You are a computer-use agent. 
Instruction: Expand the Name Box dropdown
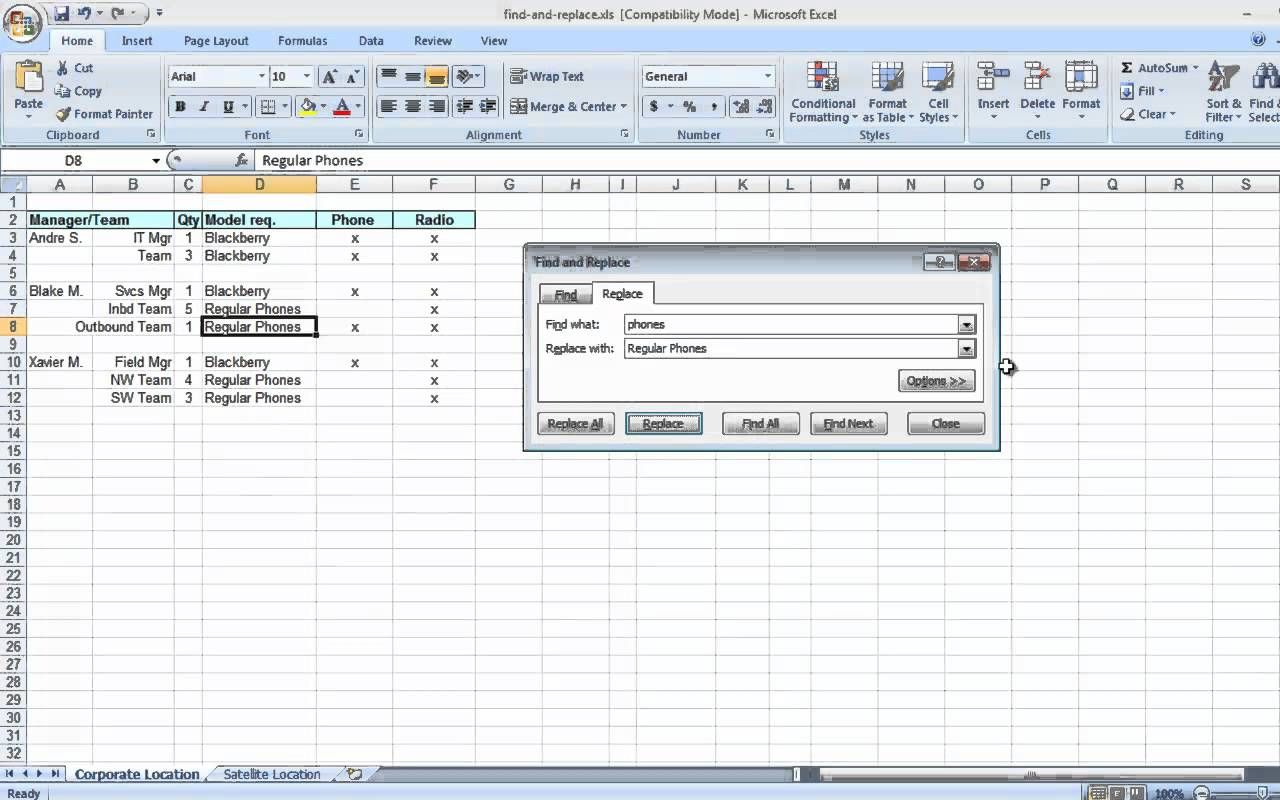tap(156, 161)
